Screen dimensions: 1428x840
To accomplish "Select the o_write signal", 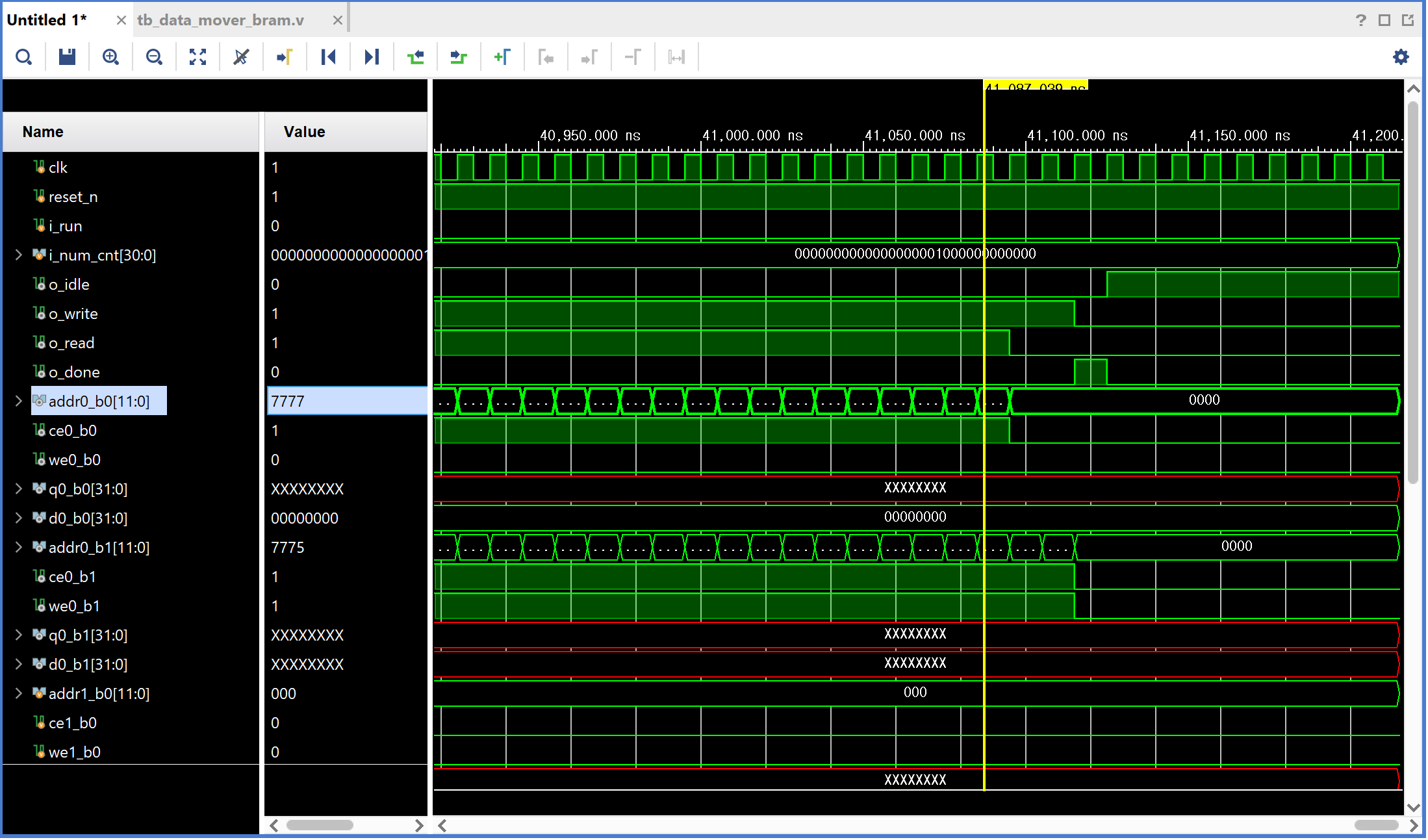I will 73,314.
